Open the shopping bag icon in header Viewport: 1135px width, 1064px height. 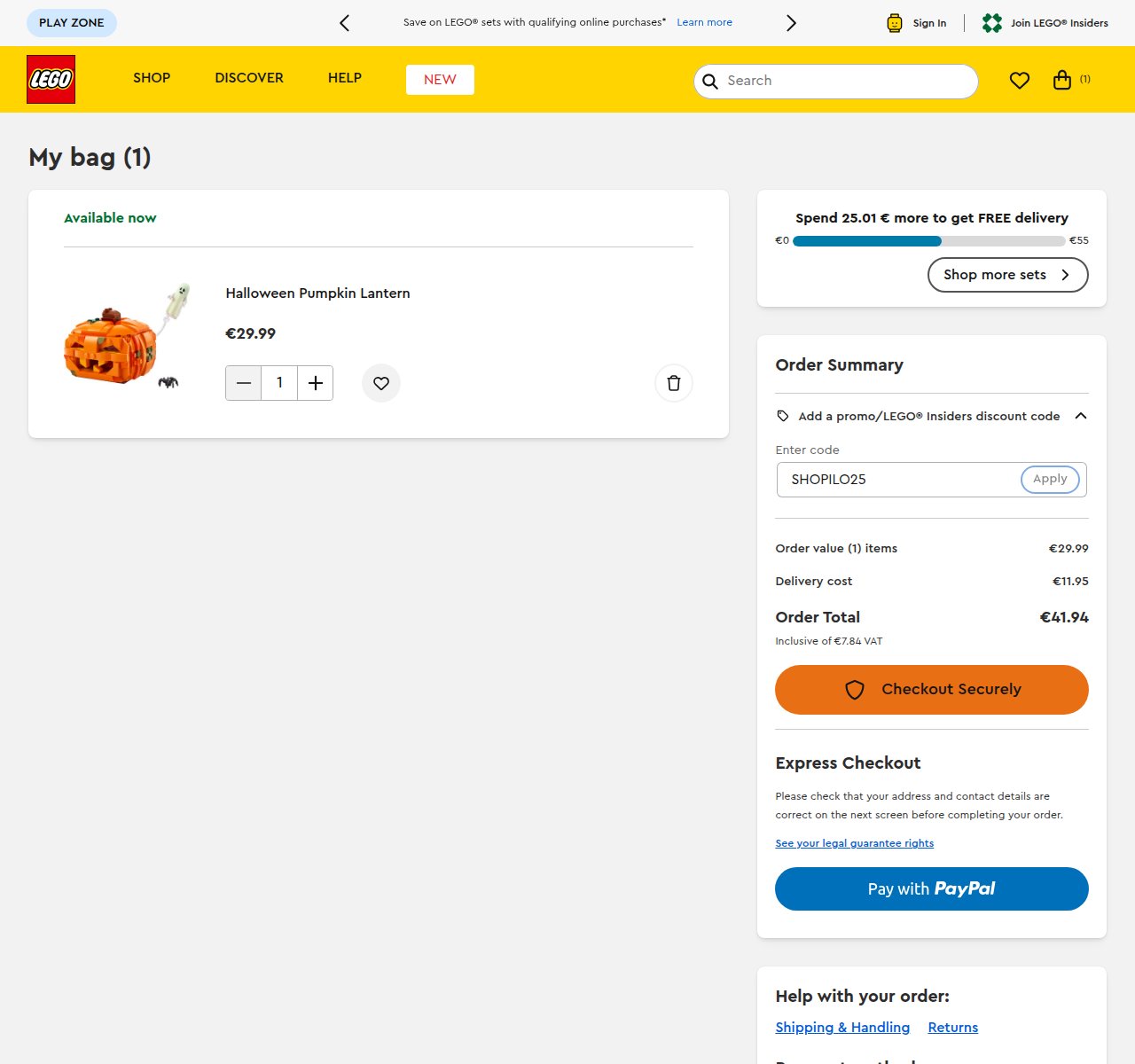(x=1062, y=80)
